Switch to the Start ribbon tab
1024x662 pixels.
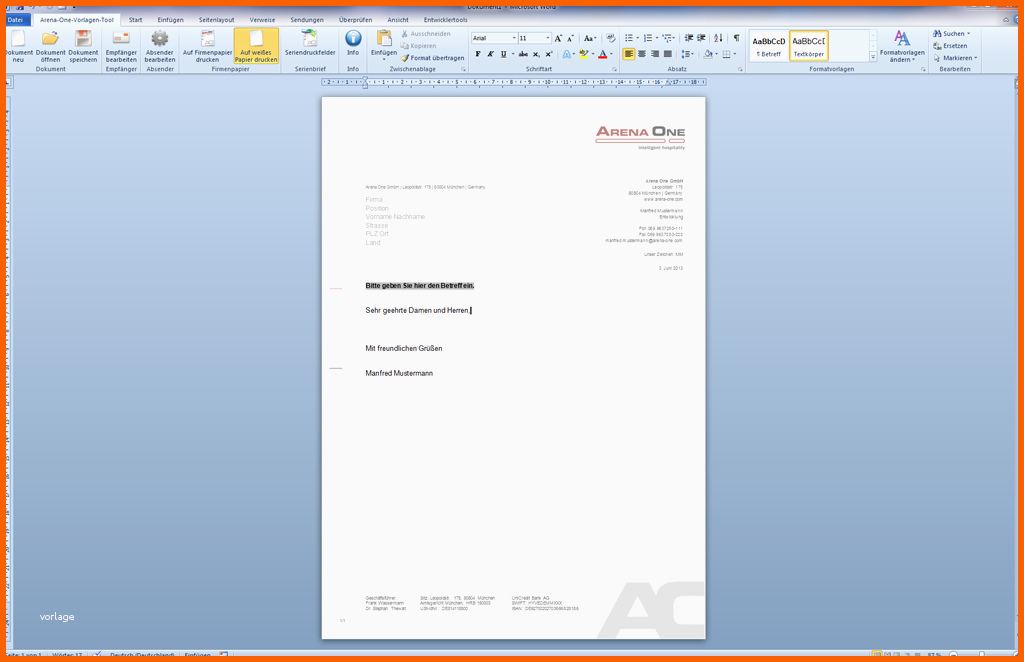pyautogui.click(x=135, y=20)
